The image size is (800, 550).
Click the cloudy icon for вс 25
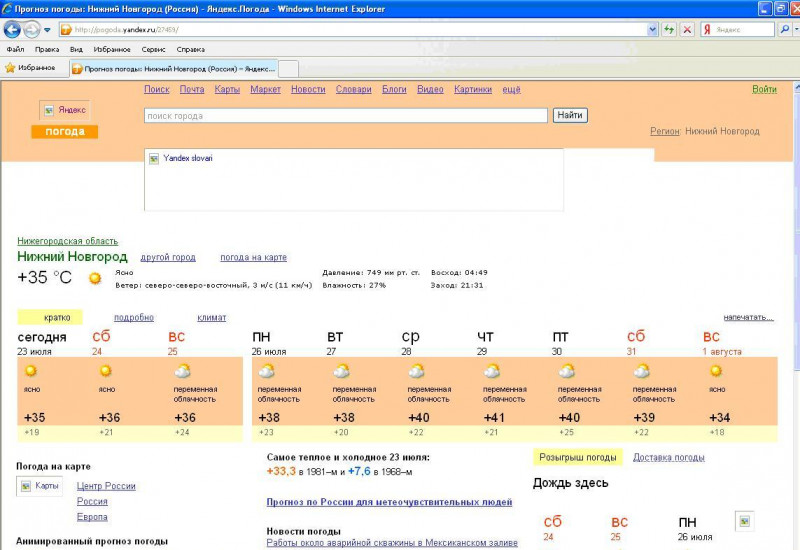pyautogui.click(x=182, y=370)
